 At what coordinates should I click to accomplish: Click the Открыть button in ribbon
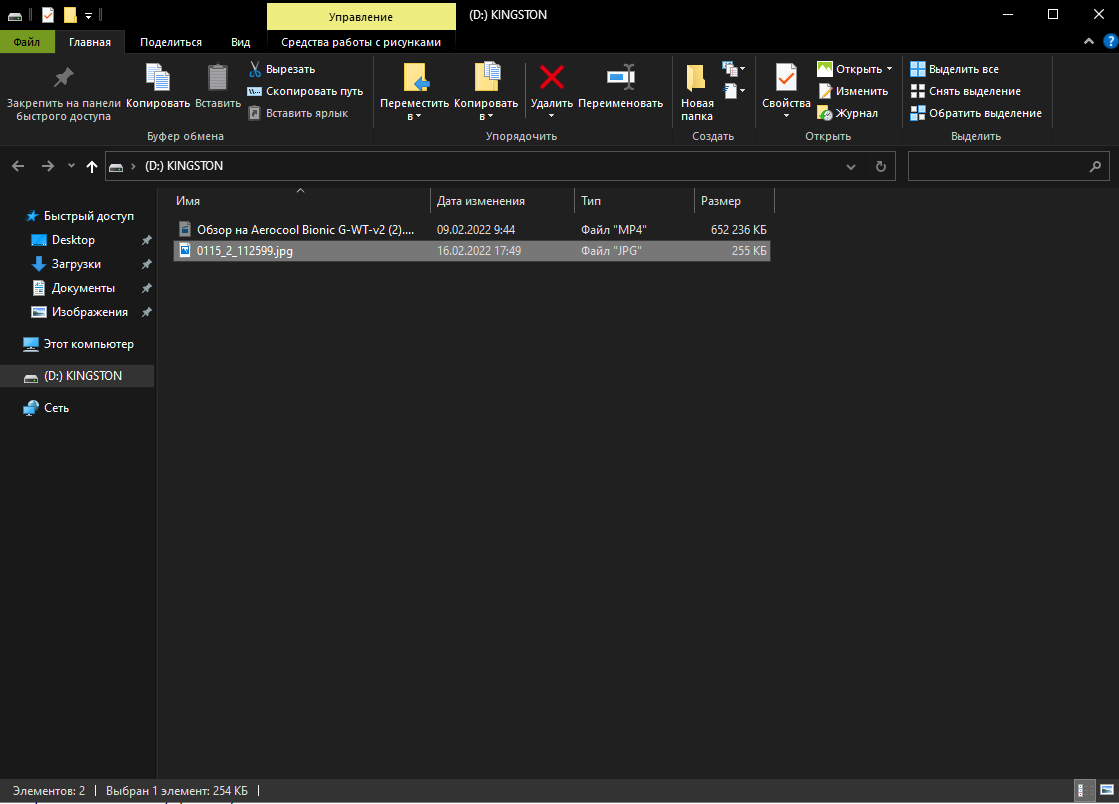tap(850, 69)
